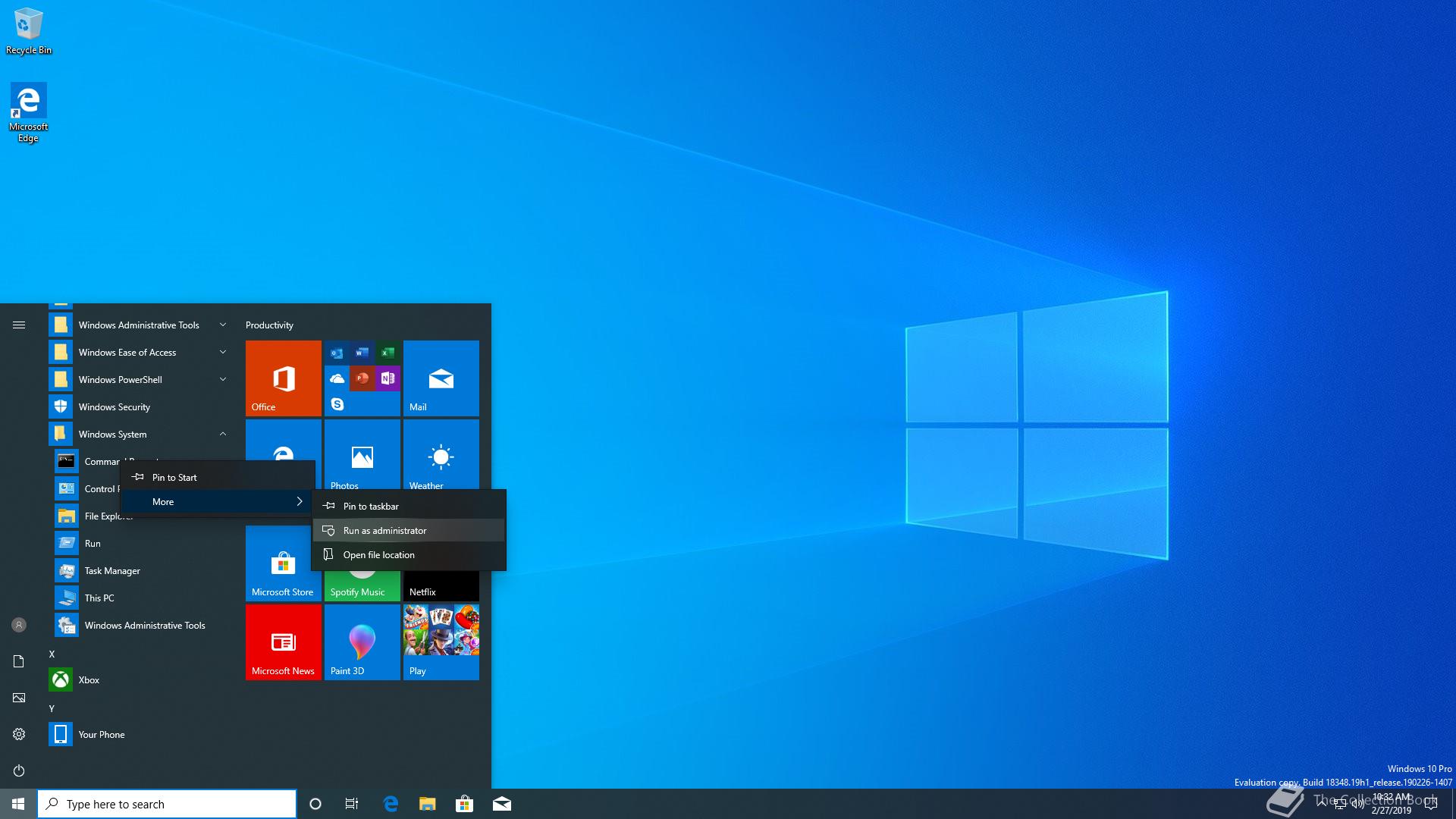Open Microsoft Store from taskbar

464,804
